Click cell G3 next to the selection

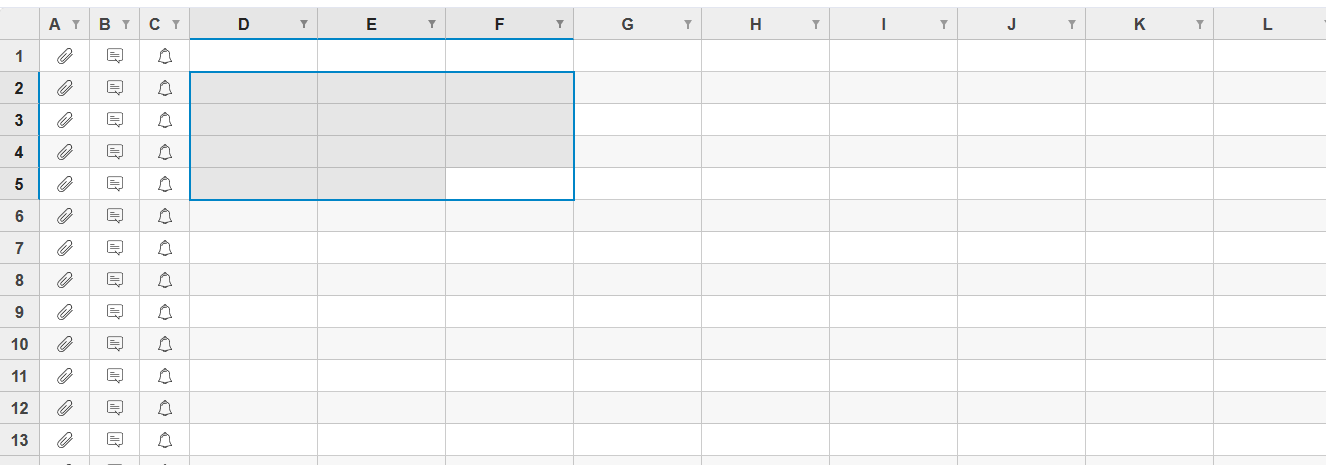[x=638, y=120]
